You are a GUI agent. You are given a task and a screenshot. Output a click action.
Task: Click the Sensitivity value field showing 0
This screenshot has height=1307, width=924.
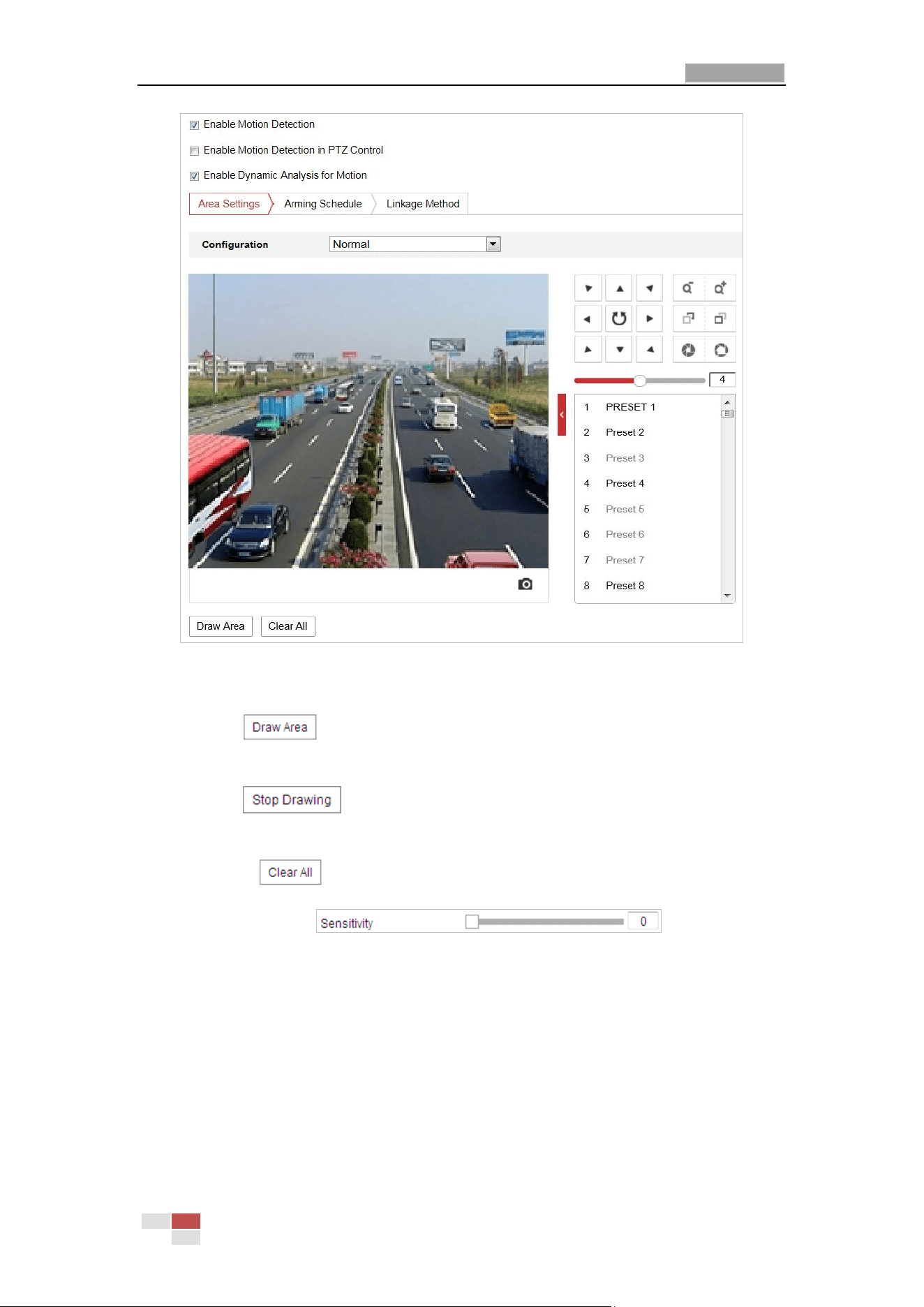coord(643,922)
